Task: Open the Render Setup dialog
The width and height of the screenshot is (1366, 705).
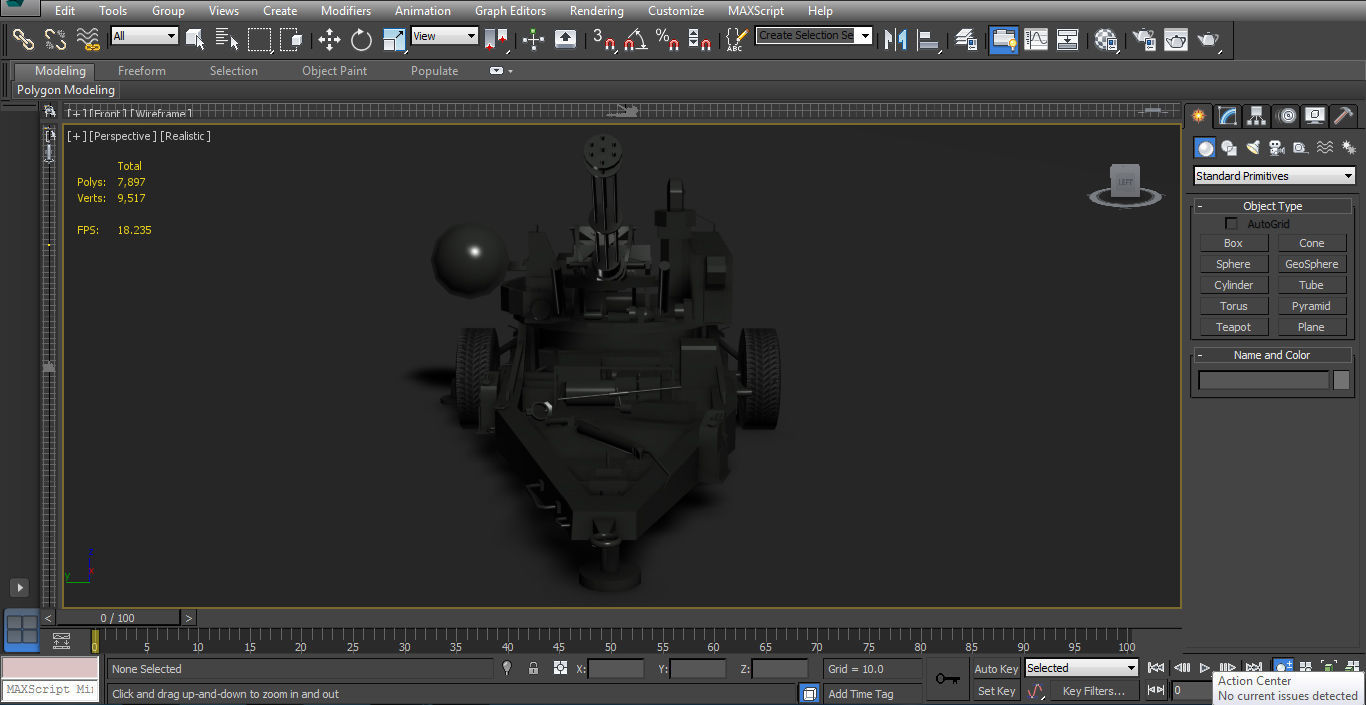Action: click(x=1143, y=40)
